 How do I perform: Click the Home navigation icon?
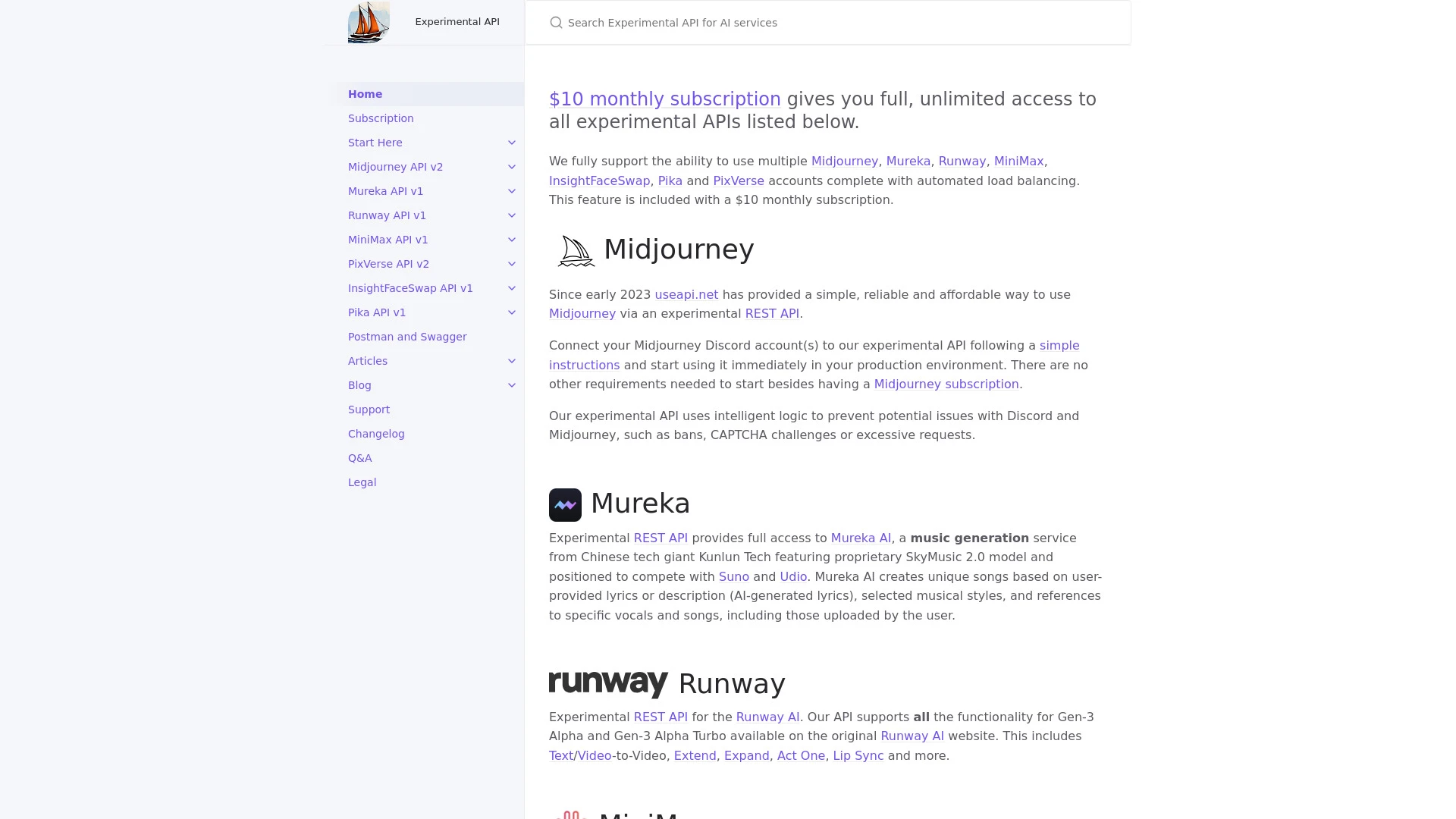[x=365, y=94]
